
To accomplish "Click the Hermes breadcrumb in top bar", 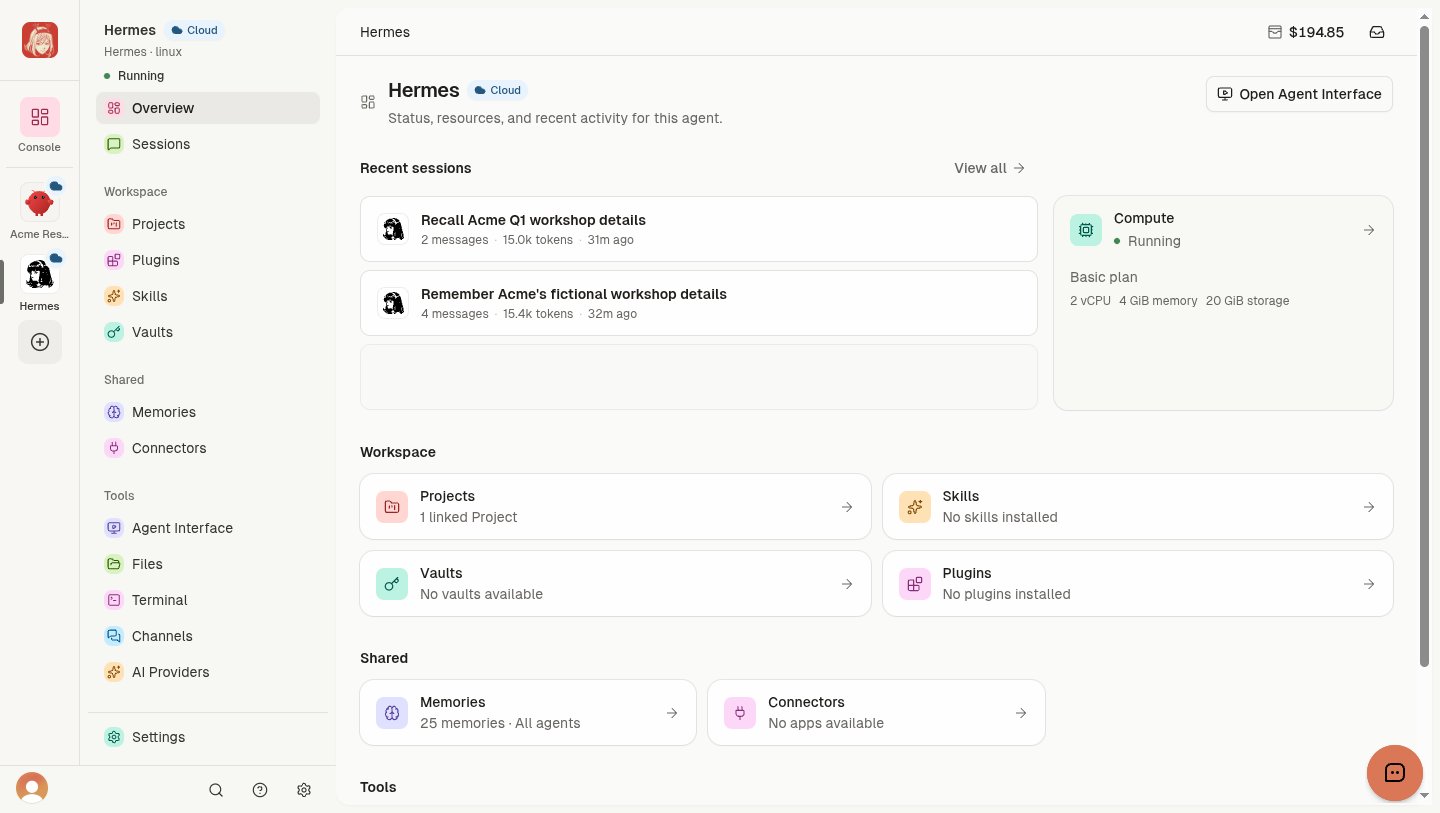I will click(385, 32).
